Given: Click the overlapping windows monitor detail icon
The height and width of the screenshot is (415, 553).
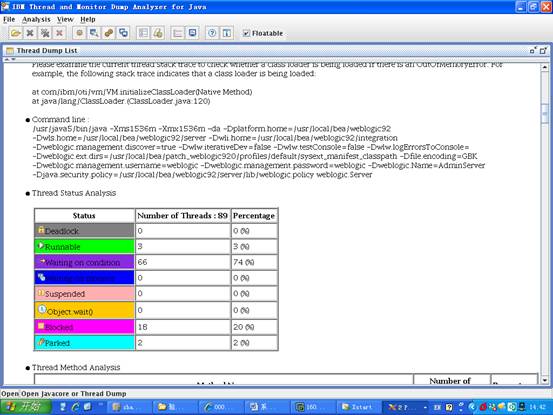Looking at the screenshot, I should [123, 33].
